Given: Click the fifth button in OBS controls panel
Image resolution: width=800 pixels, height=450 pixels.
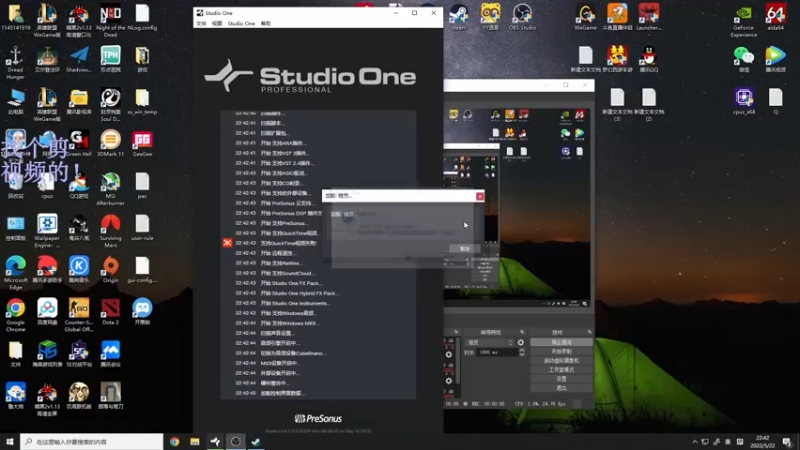Looking at the screenshot, I should [561, 379].
